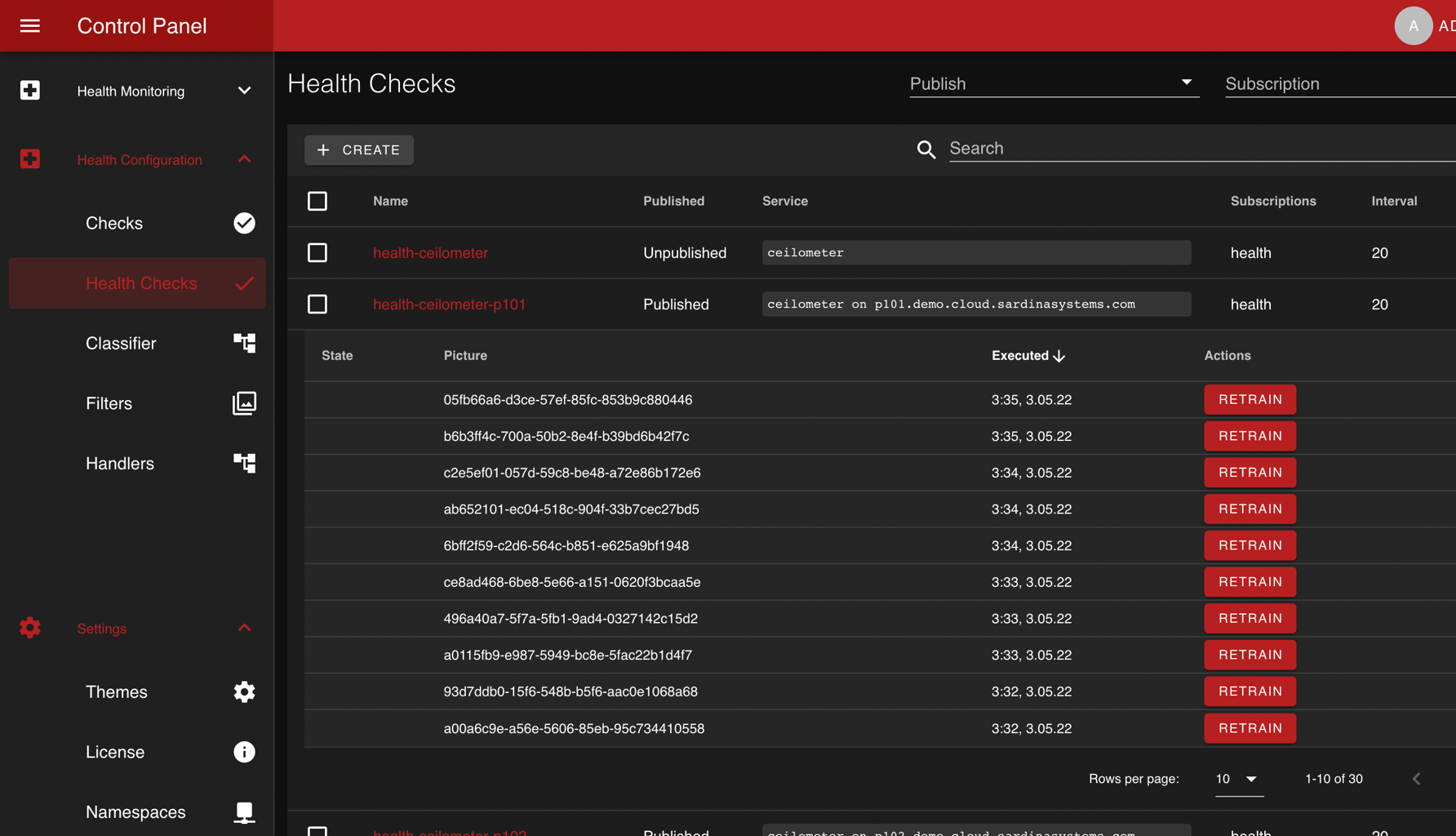
Task: Click the search magnifier icon
Action: [926, 149]
